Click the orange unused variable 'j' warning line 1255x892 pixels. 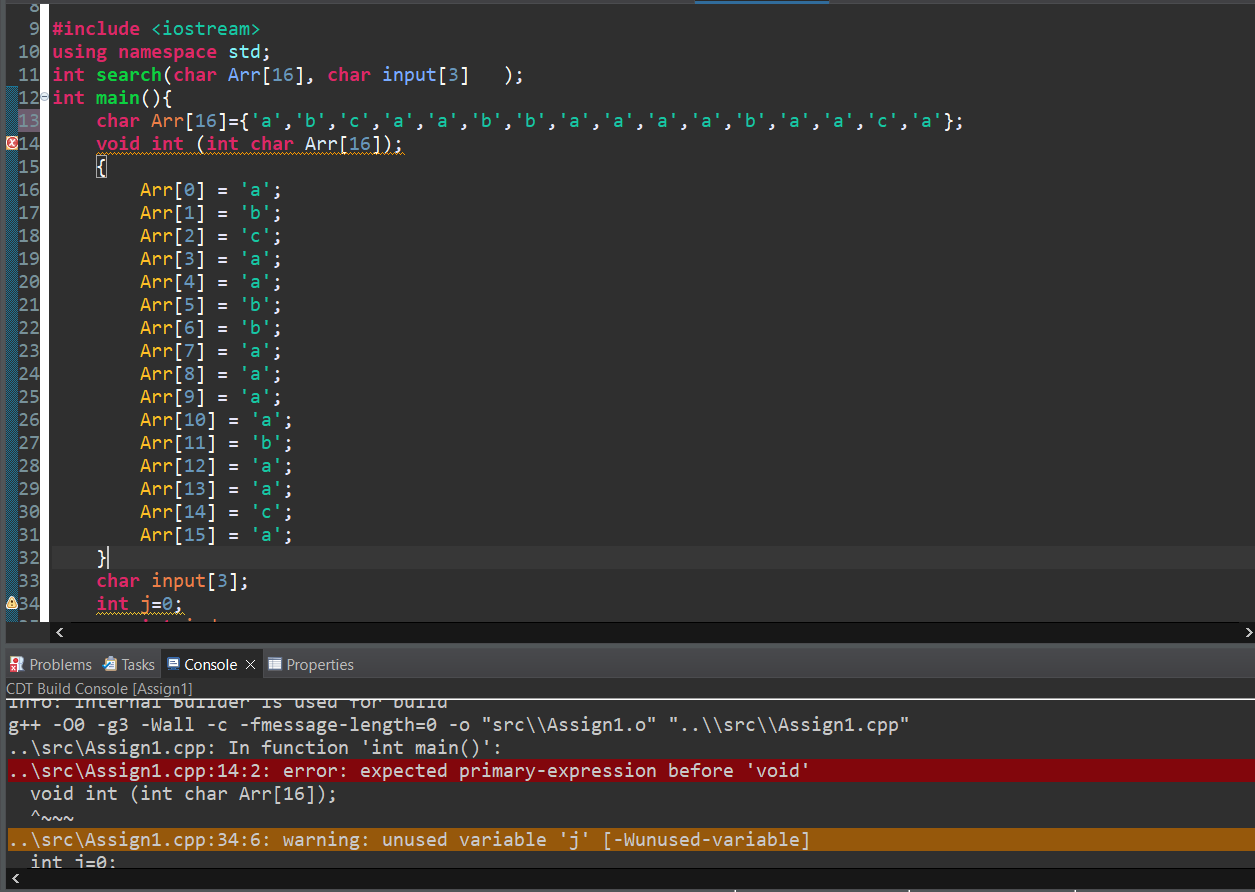pos(630,839)
